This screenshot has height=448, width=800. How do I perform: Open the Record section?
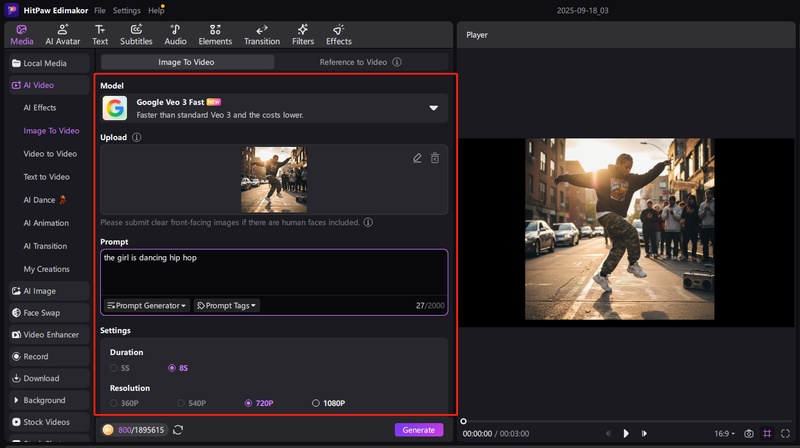click(x=49, y=357)
